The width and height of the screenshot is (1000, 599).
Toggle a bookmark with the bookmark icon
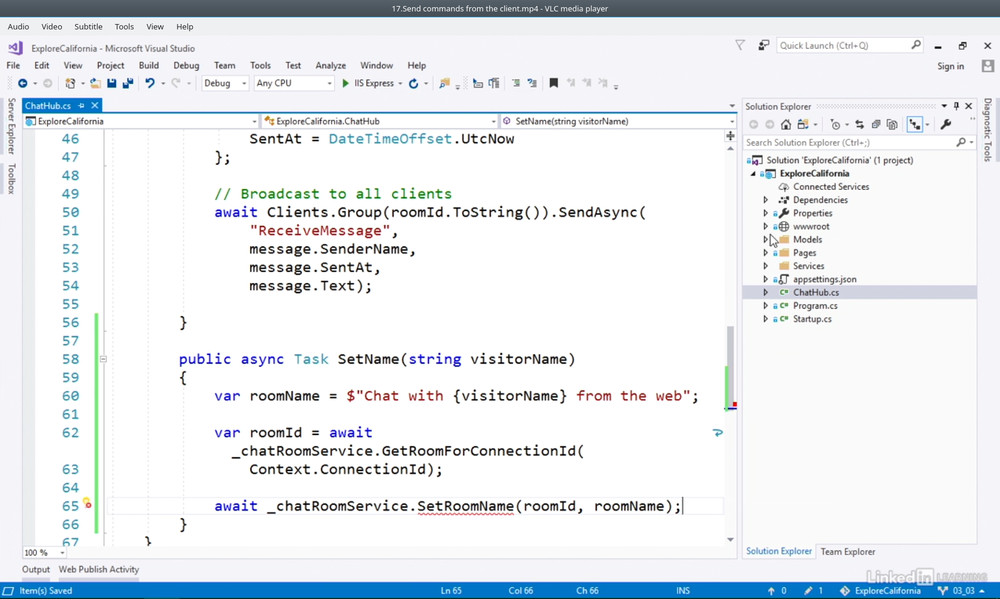(x=554, y=84)
